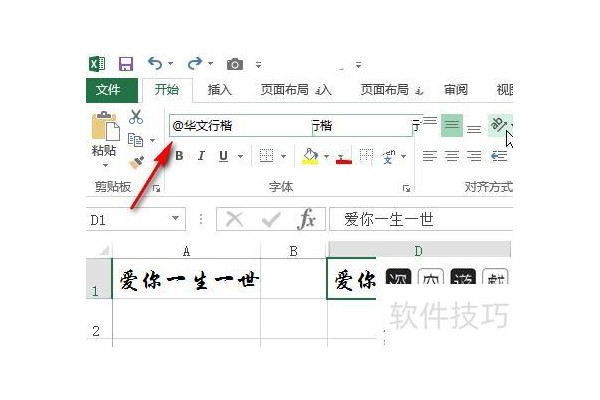Activate the format painter brush

point(137,162)
